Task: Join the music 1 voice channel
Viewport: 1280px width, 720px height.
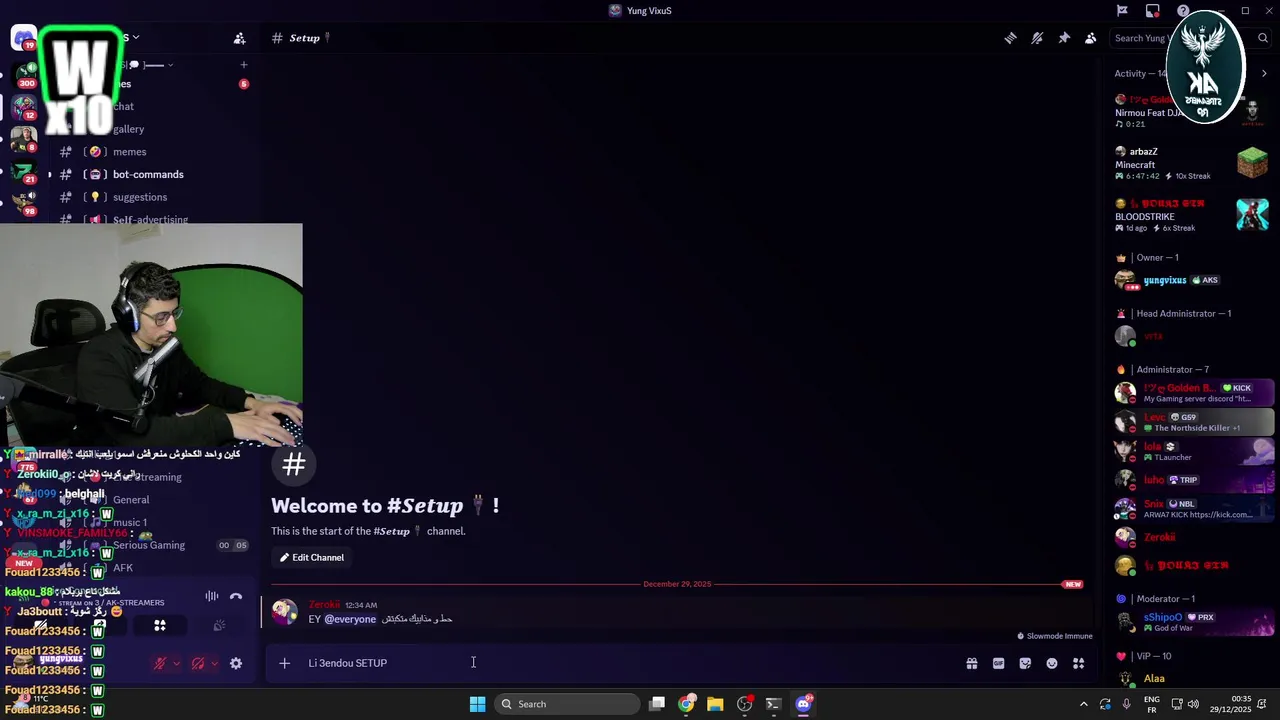Action: pyautogui.click(x=150, y=522)
